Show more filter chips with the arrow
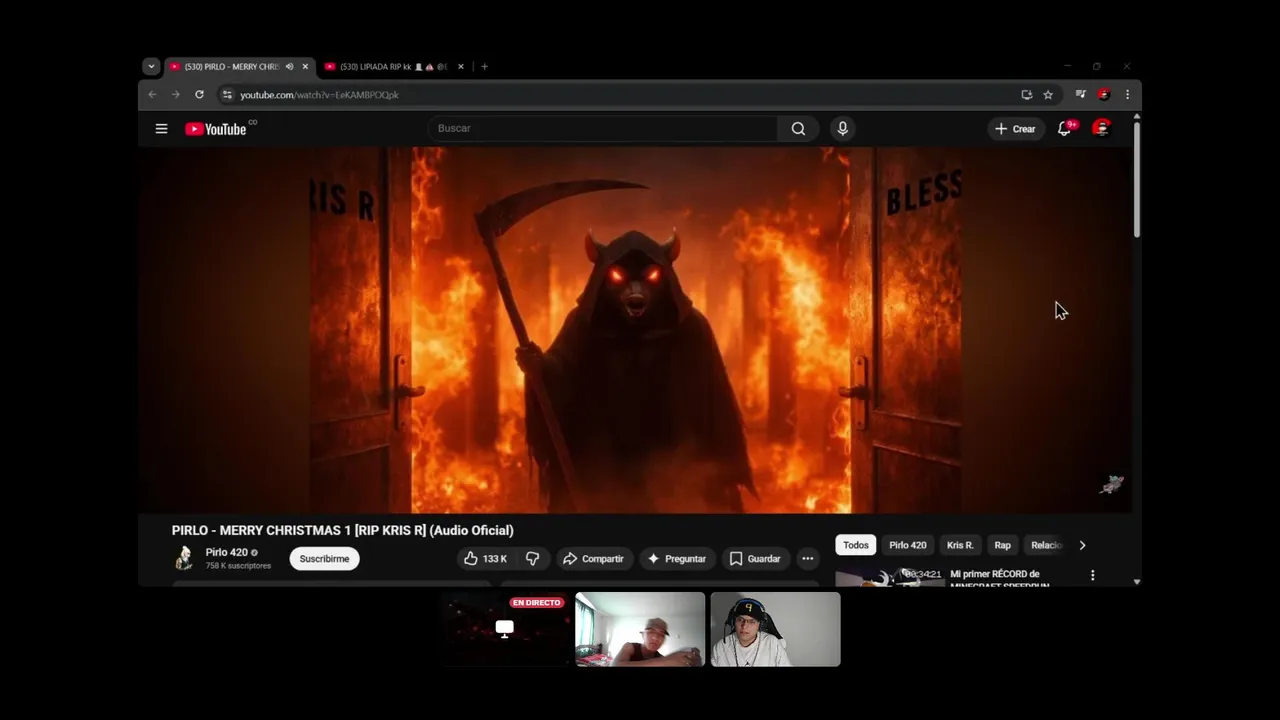Viewport: 1280px width, 720px height. click(x=1082, y=545)
